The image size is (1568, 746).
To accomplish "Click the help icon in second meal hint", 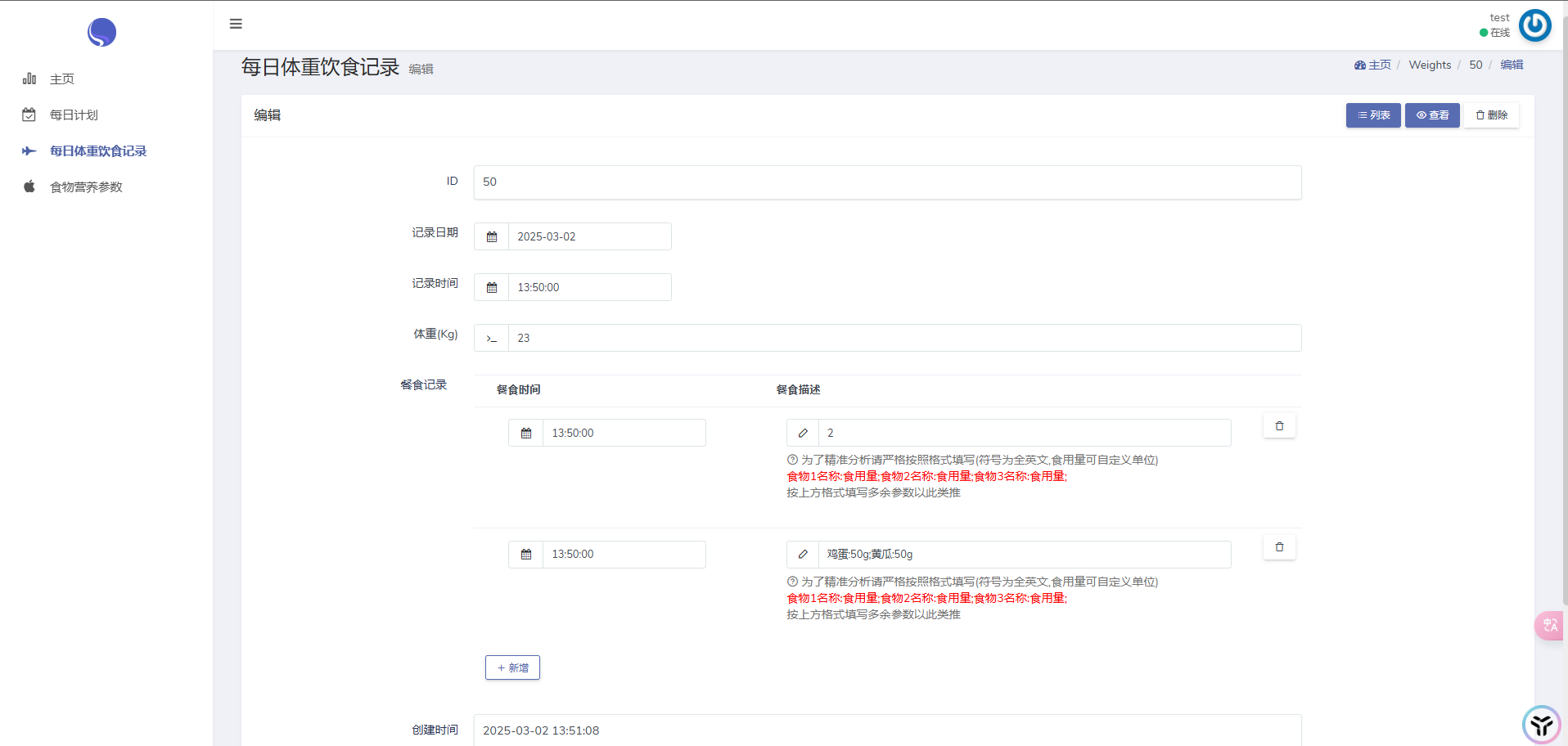I will pos(792,582).
